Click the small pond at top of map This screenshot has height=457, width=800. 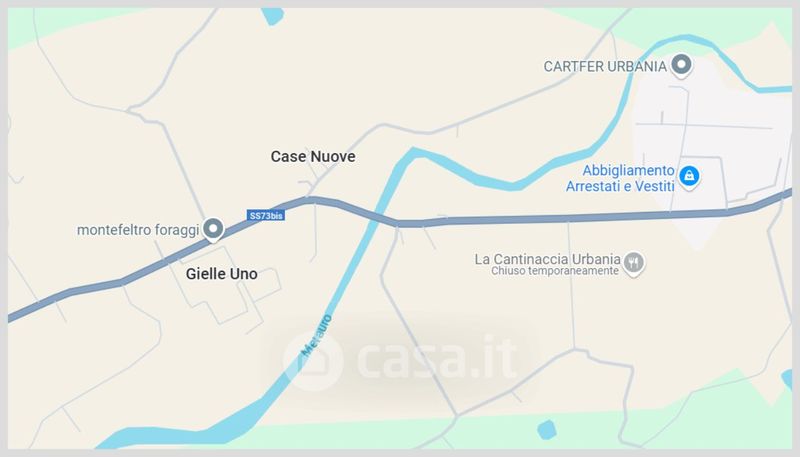click(272, 16)
